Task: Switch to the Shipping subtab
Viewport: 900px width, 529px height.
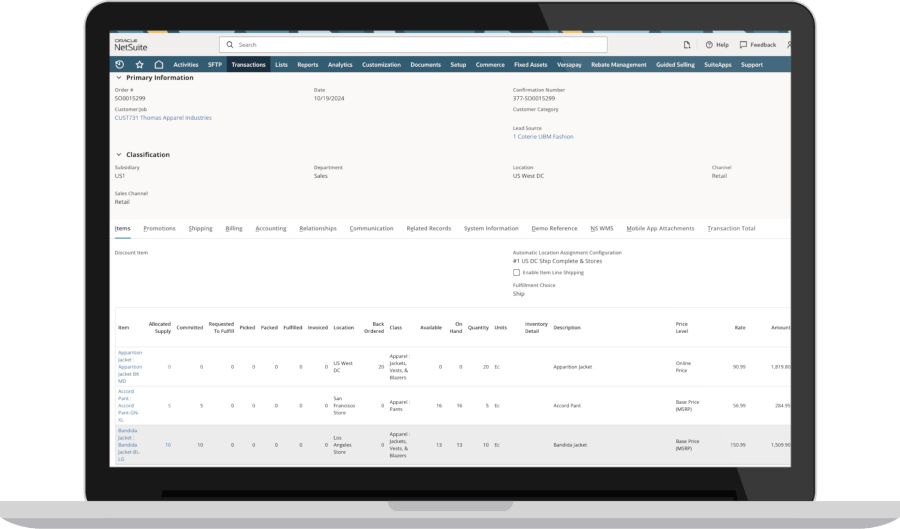Action: 200,228
